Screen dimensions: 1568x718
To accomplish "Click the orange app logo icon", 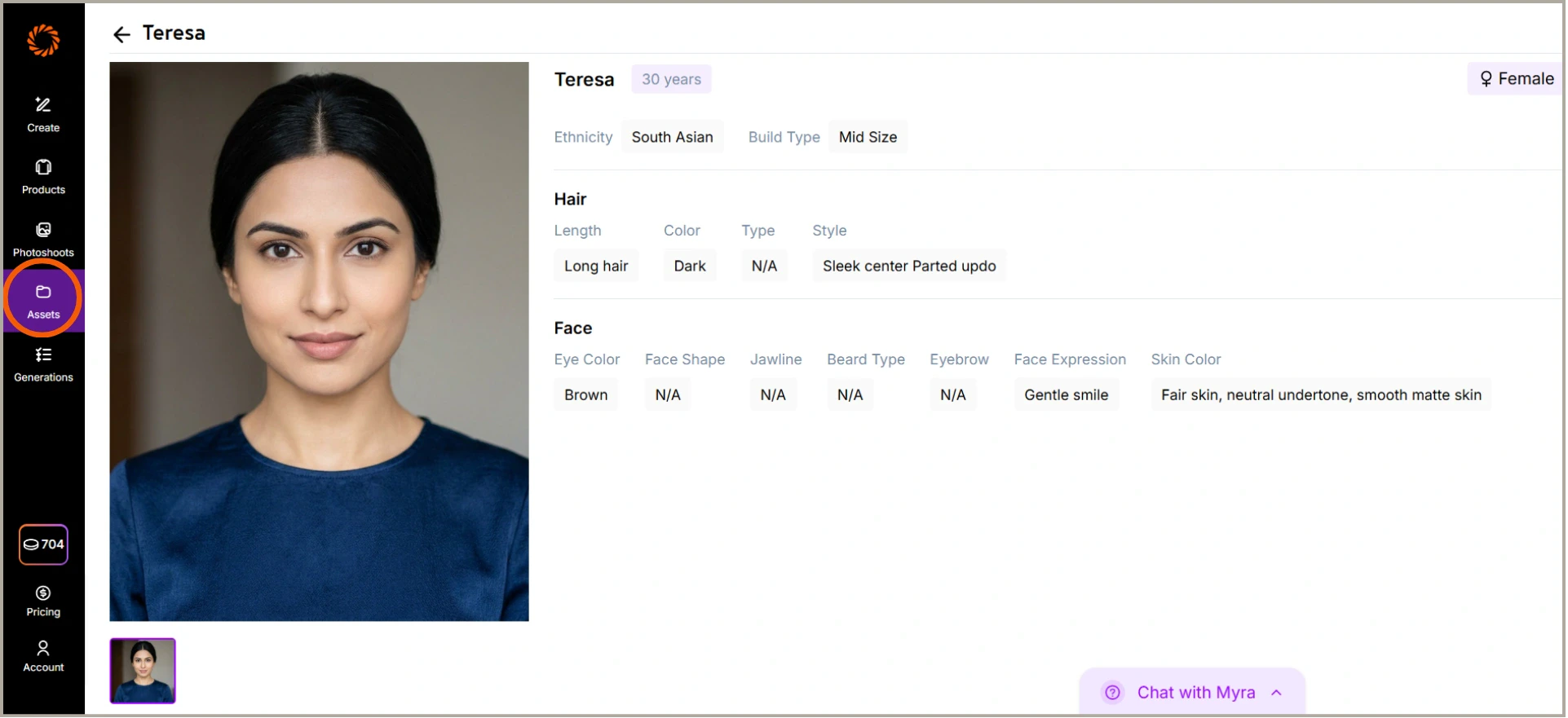I will (x=43, y=40).
